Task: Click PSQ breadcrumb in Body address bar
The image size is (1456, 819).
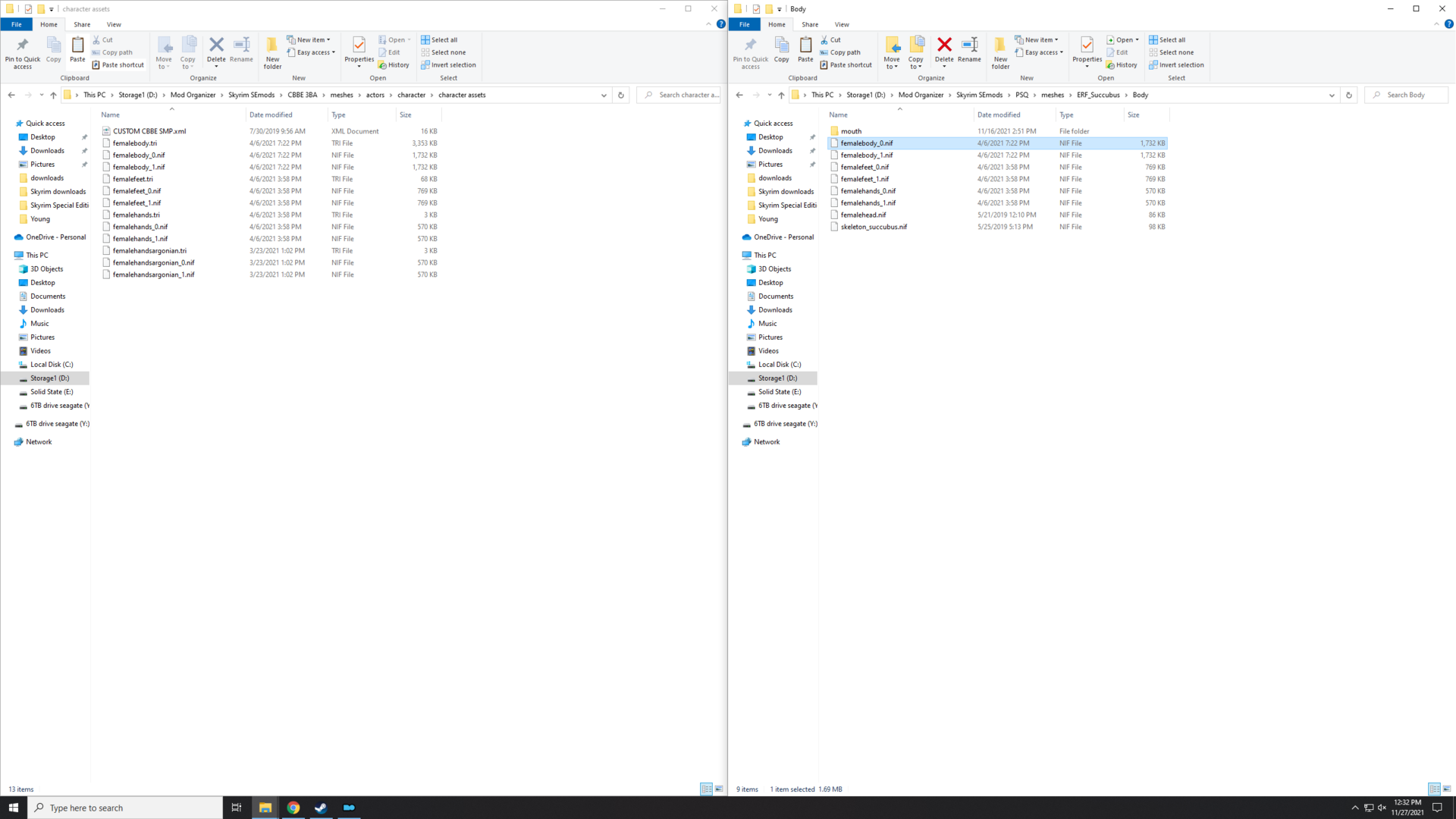Action: (1021, 95)
